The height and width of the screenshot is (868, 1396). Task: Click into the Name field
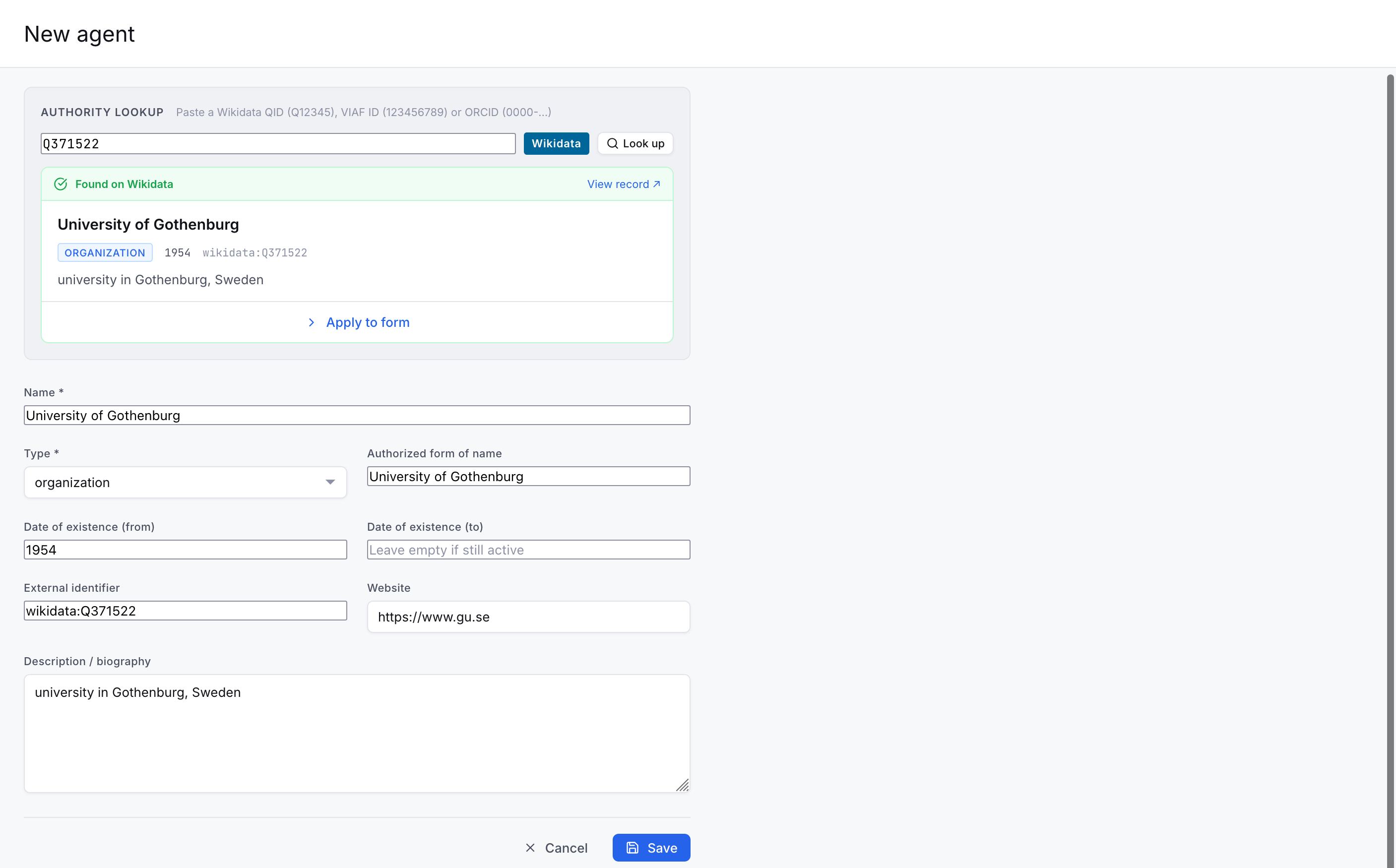click(x=357, y=415)
